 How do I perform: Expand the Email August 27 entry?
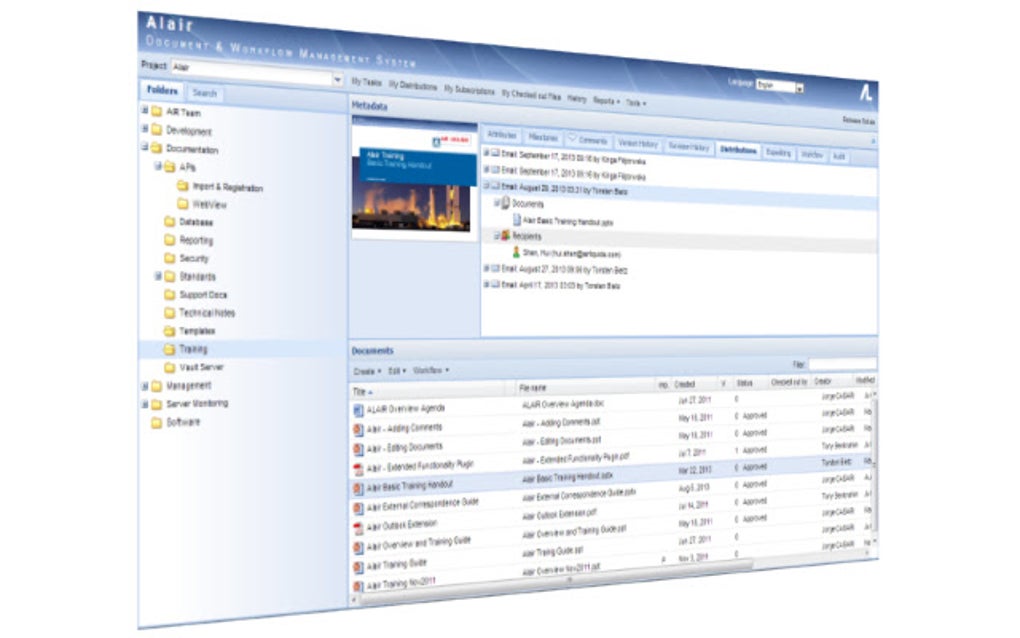point(486,270)
